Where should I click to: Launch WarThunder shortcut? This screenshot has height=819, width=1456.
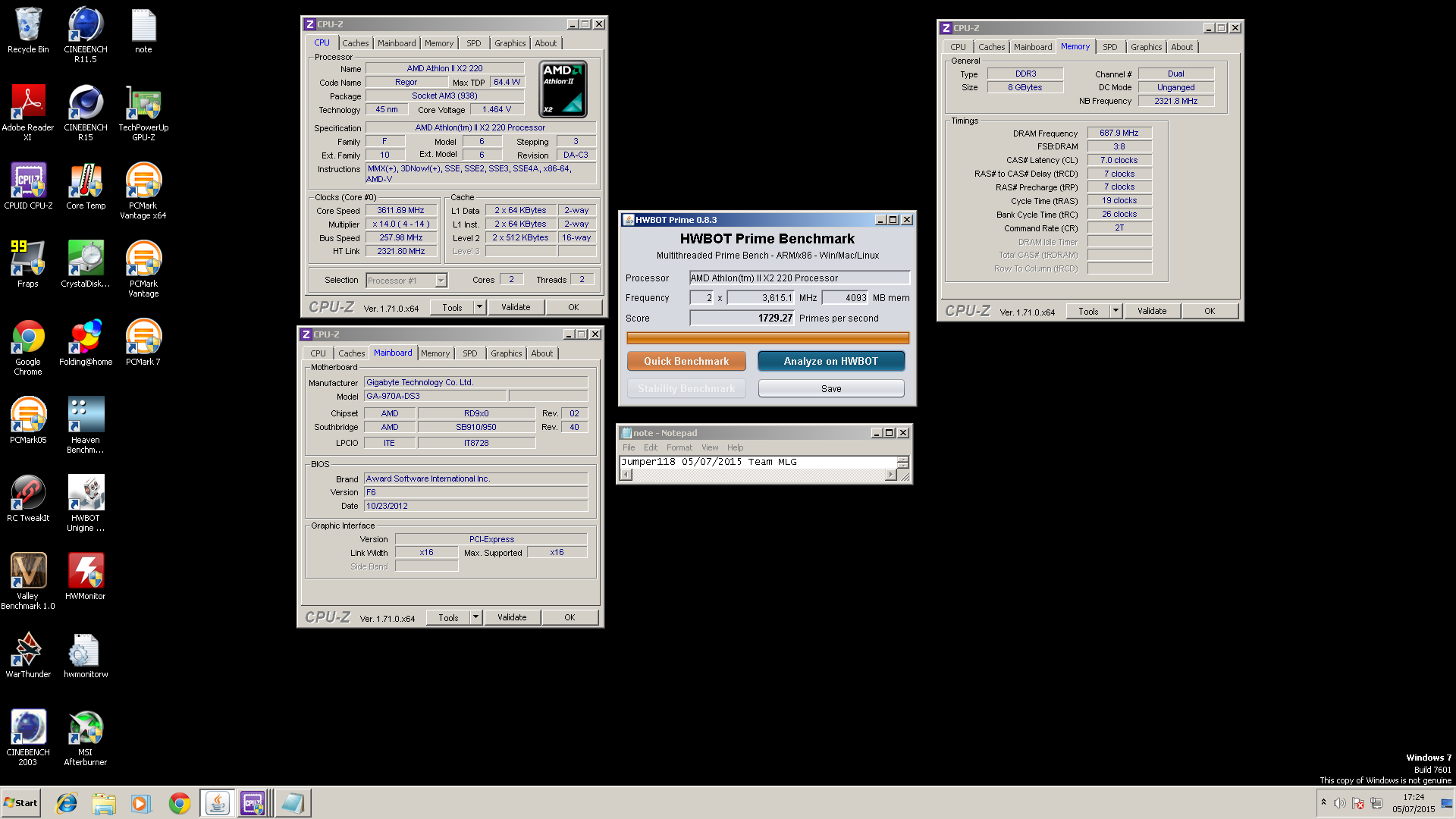click(28, 654)
